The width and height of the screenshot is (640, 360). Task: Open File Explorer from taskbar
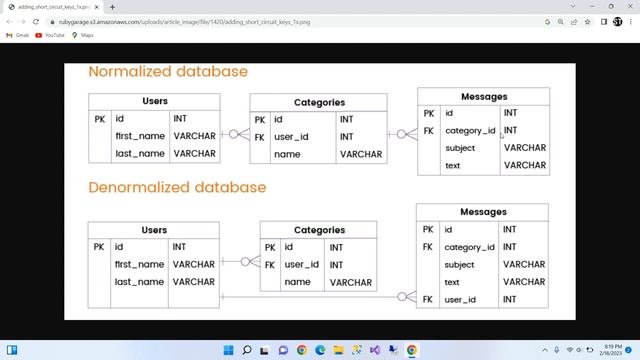(338, 350)
